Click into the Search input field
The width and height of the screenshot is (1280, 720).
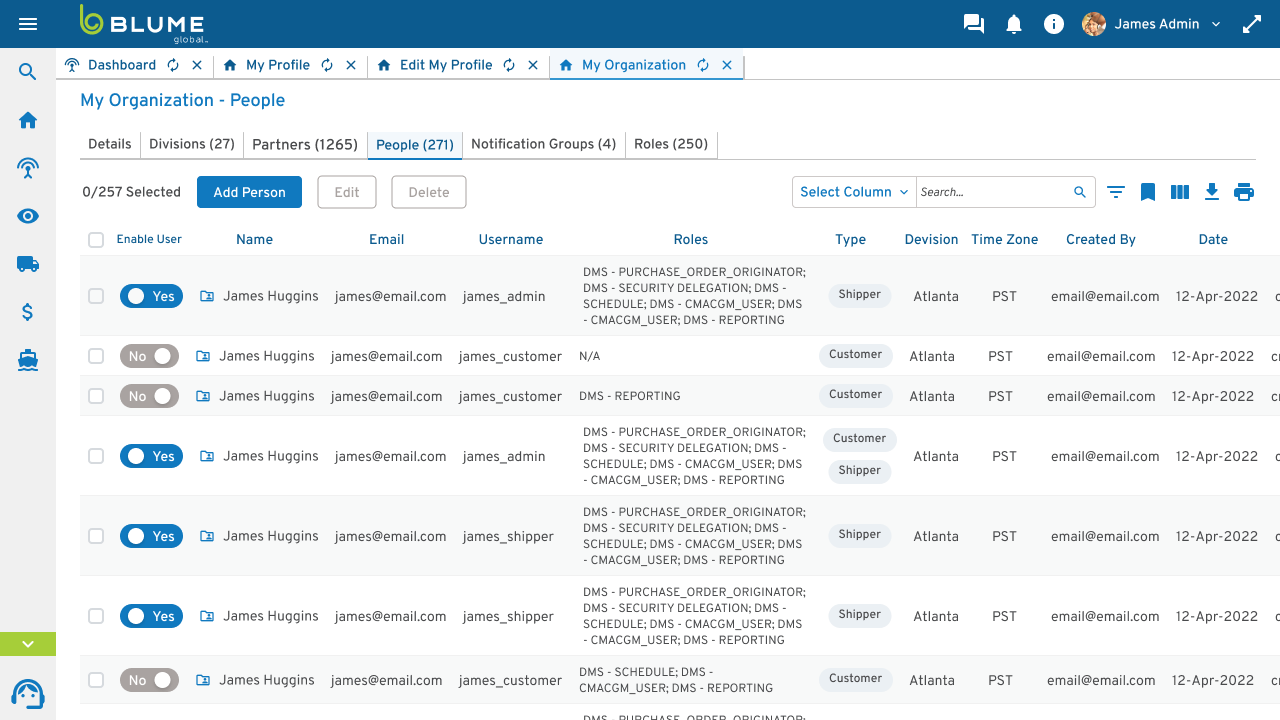click(994, 192)
